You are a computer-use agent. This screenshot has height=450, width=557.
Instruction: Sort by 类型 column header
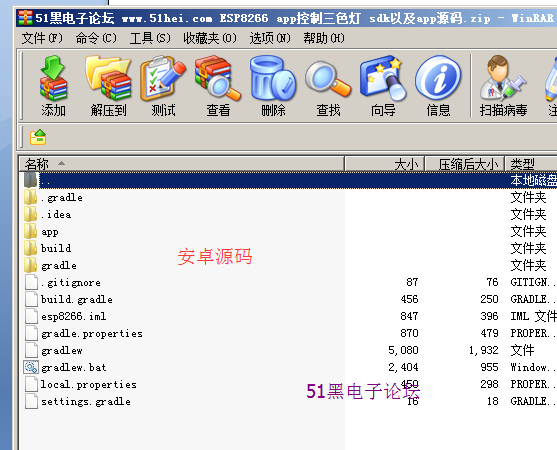531,164
